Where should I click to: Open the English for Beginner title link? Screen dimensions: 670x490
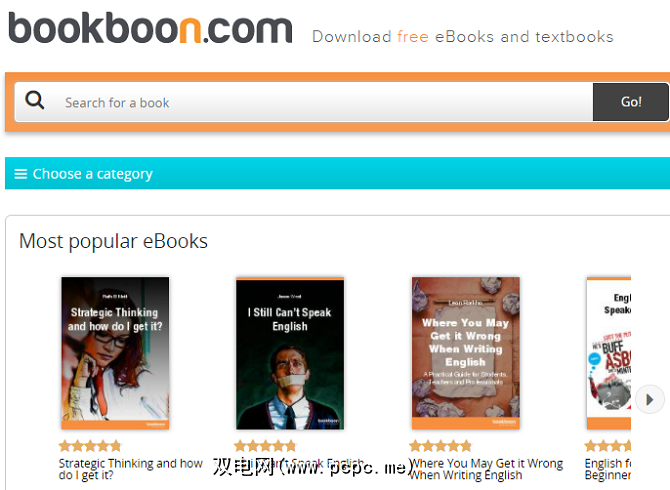click(x=608, y=469)
